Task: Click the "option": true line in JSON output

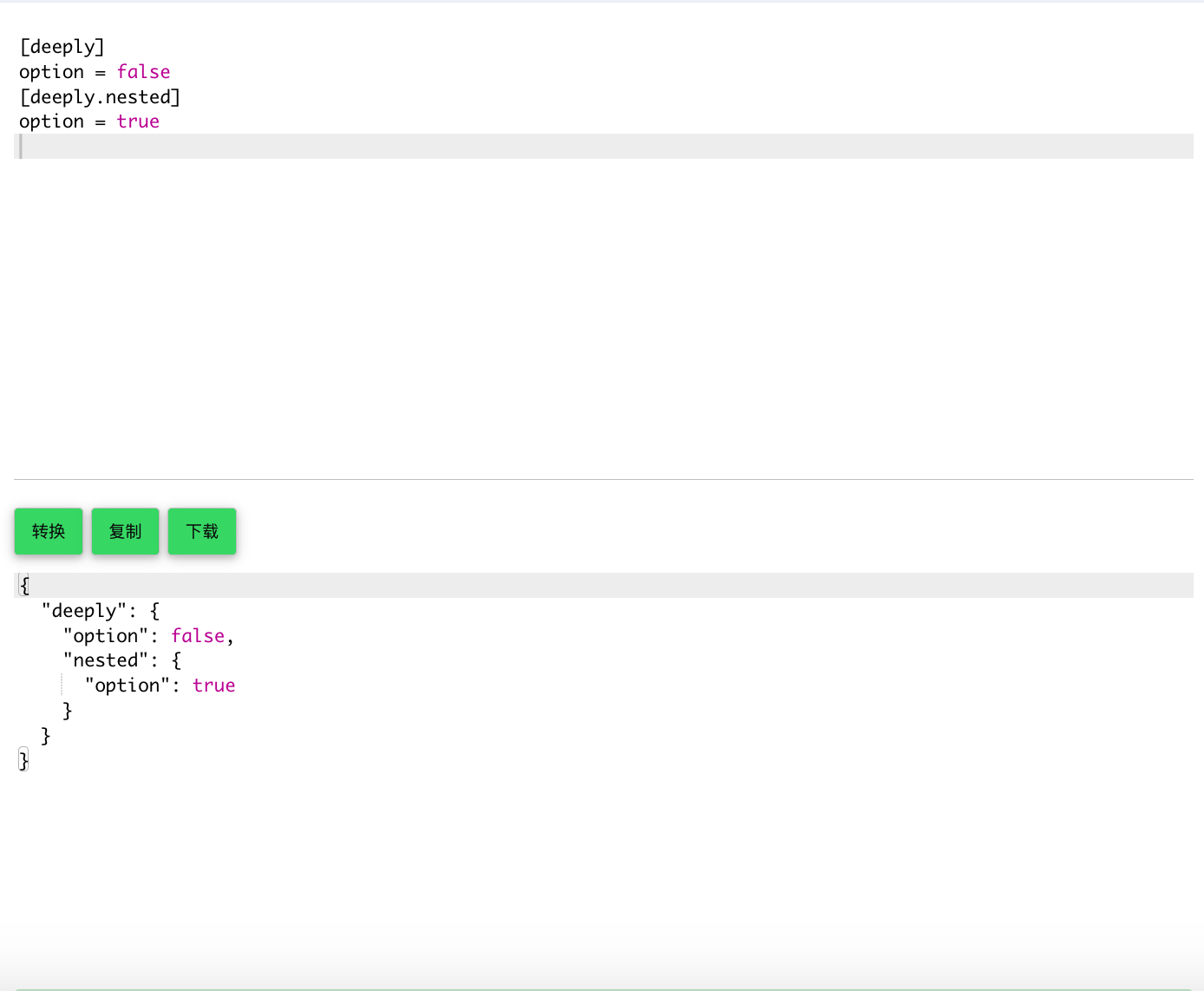Action: [x=160, y=686]
